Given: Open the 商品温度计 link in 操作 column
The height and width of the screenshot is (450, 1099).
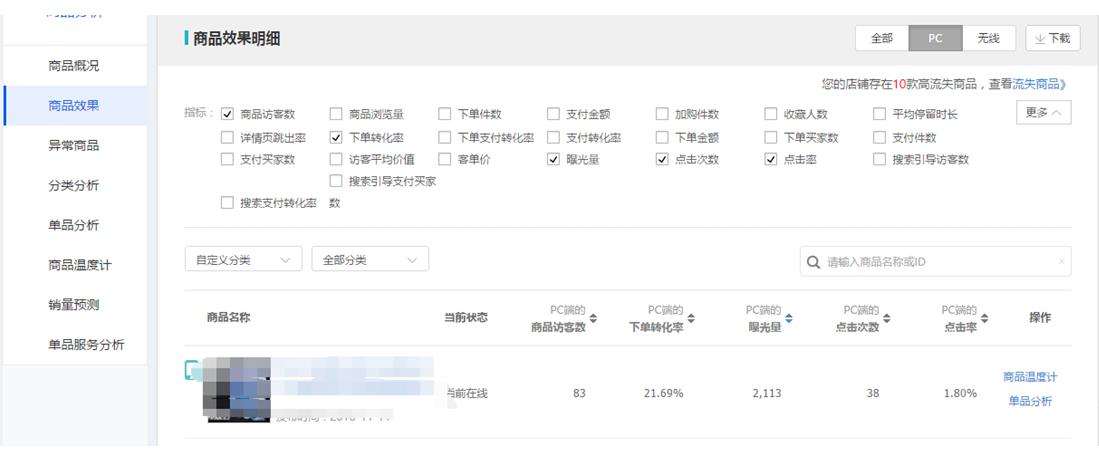Looking at the screenshot, I should pos(1029,377).
